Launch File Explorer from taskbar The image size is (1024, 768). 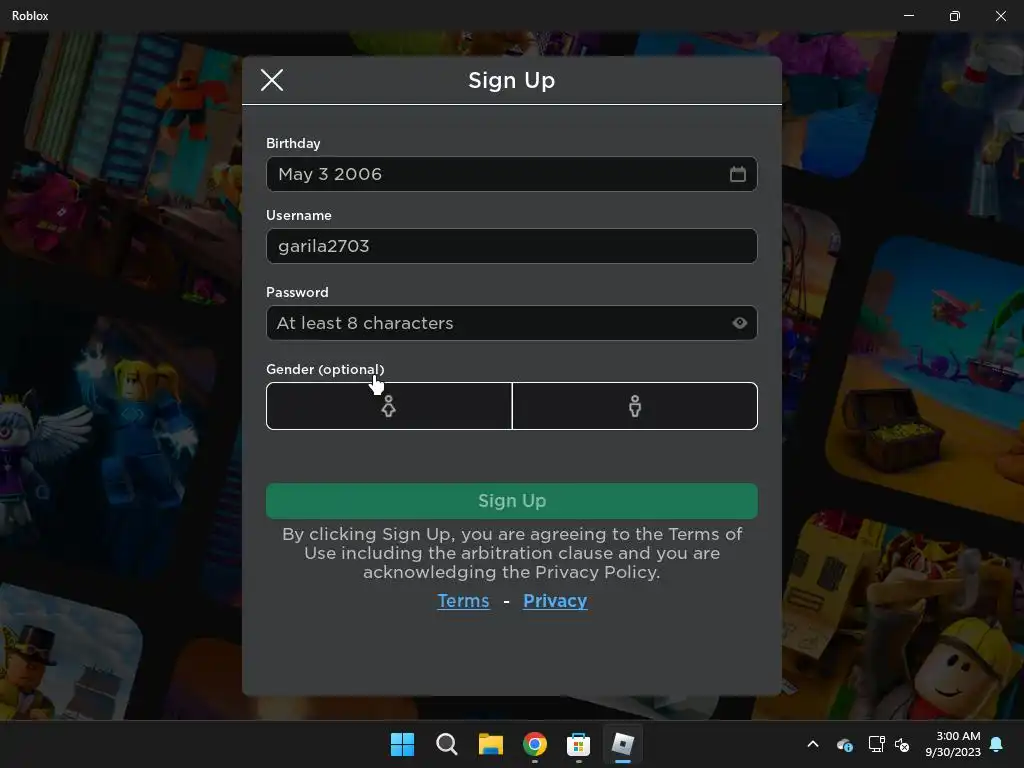coord(490,744)
